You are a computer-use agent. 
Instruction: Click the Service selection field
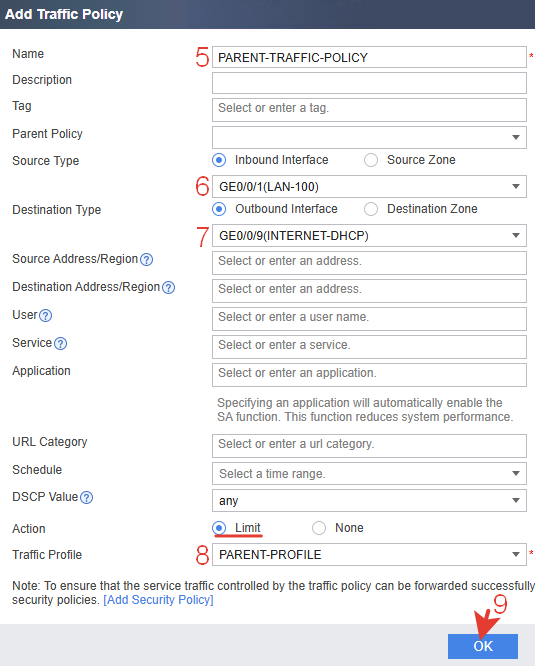coord(369,347)
